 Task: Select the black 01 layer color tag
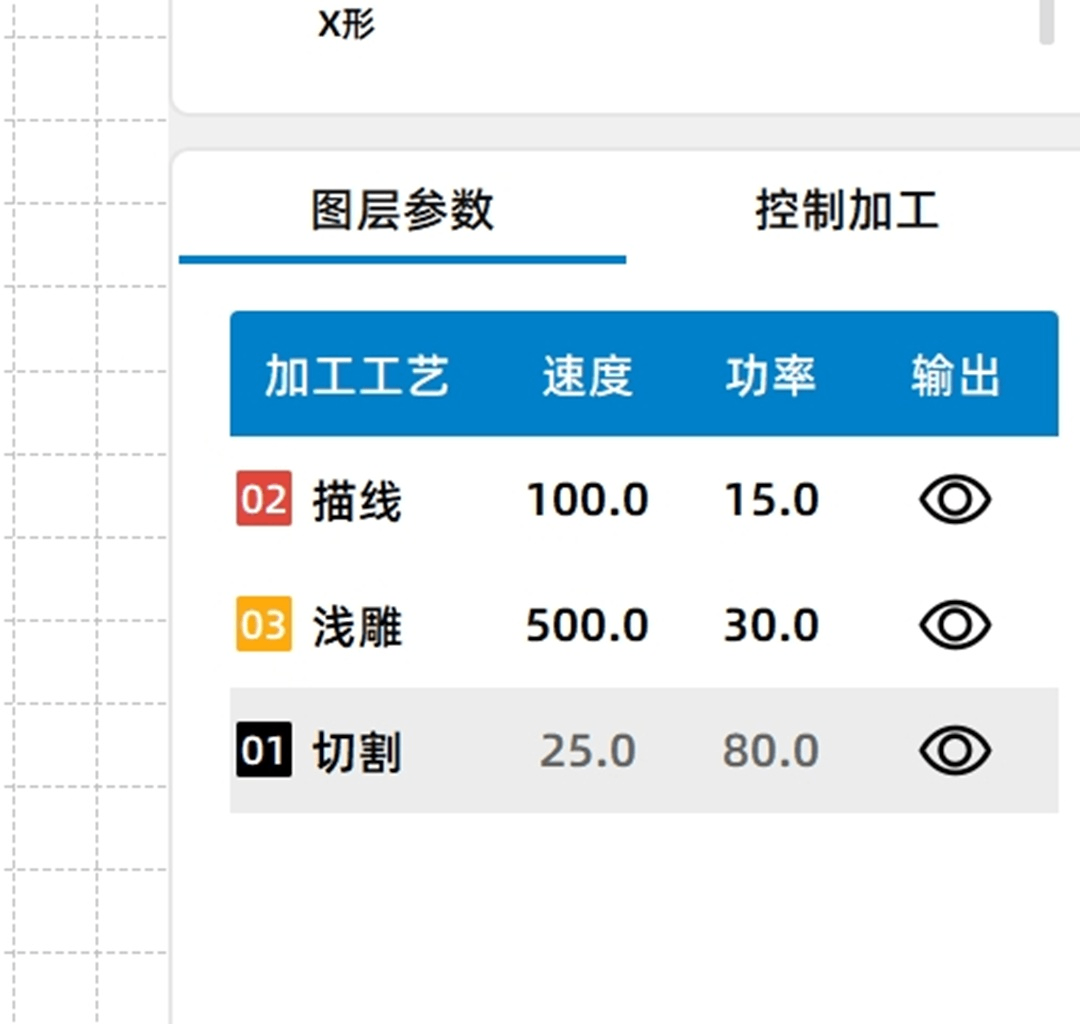[x=264, y=749]
